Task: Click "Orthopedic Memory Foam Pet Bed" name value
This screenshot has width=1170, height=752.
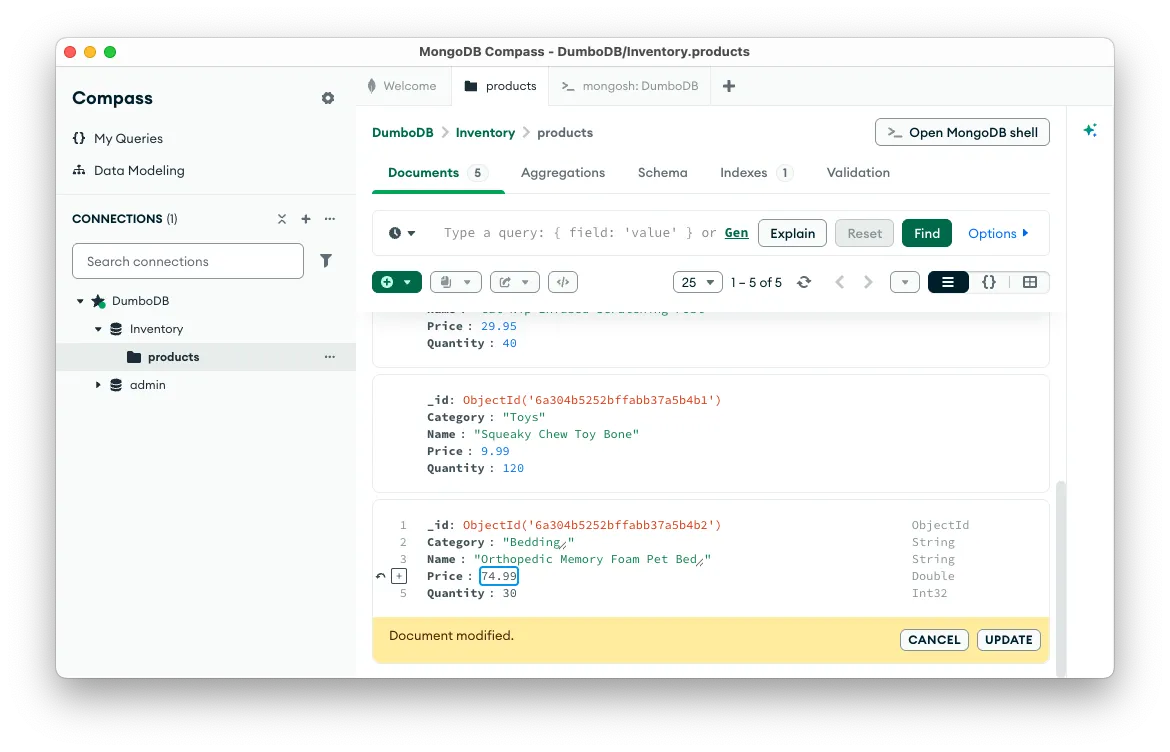Action: (592, 560)
